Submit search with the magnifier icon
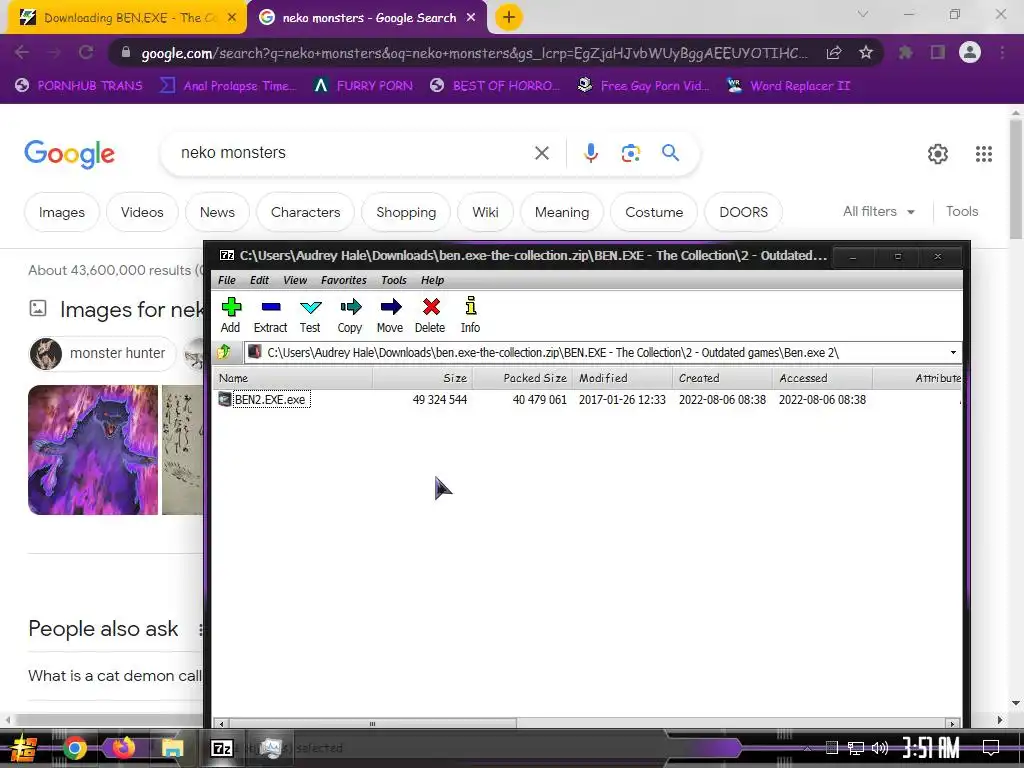The height and width of the screenshot is (768, 1024). [671, 153]
